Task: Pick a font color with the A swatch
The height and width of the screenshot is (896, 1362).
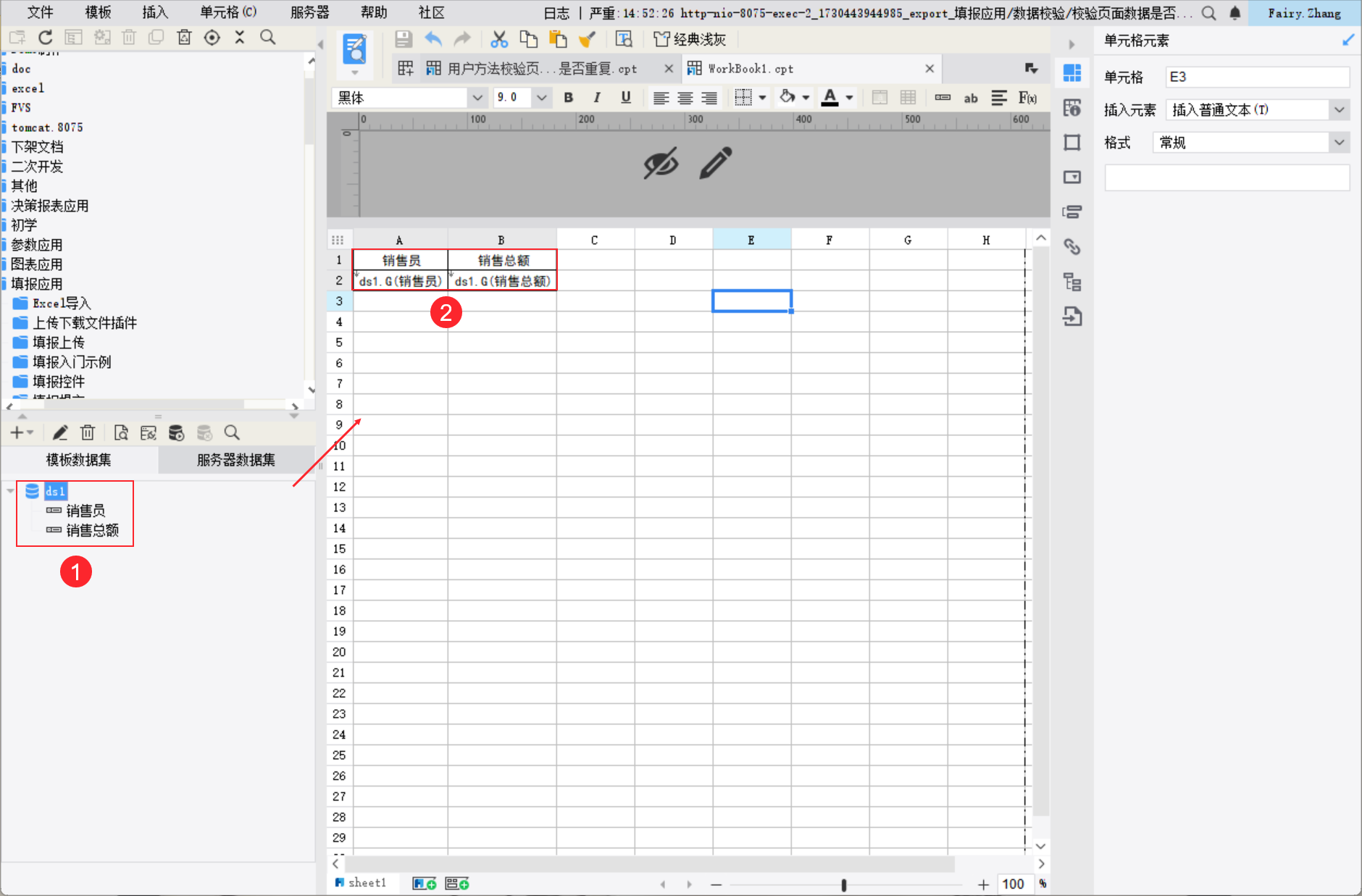Action: [x=830, y=98]
